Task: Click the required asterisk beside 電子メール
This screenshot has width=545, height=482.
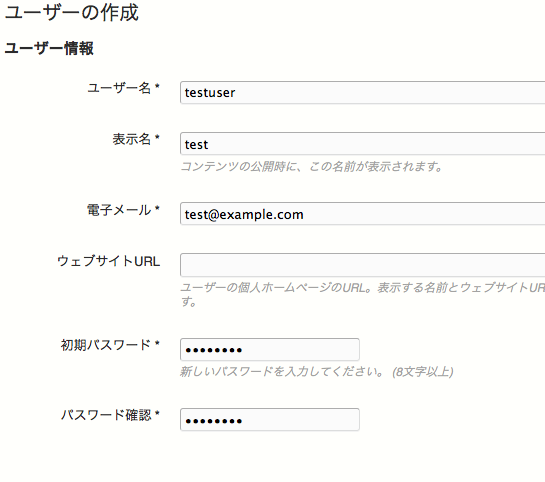Action: tap(157, 208)
